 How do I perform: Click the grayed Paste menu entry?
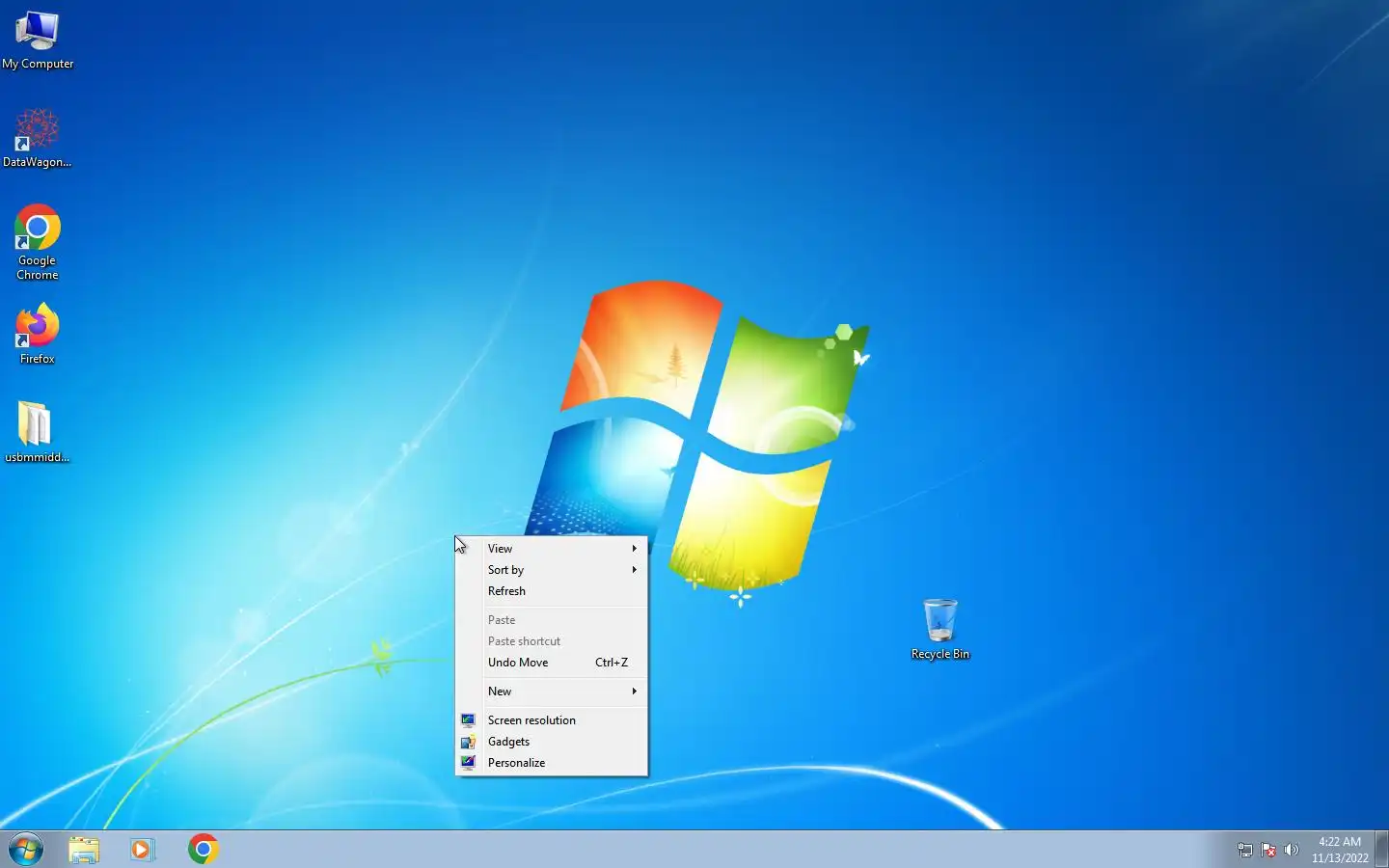(x=551, y=620)
